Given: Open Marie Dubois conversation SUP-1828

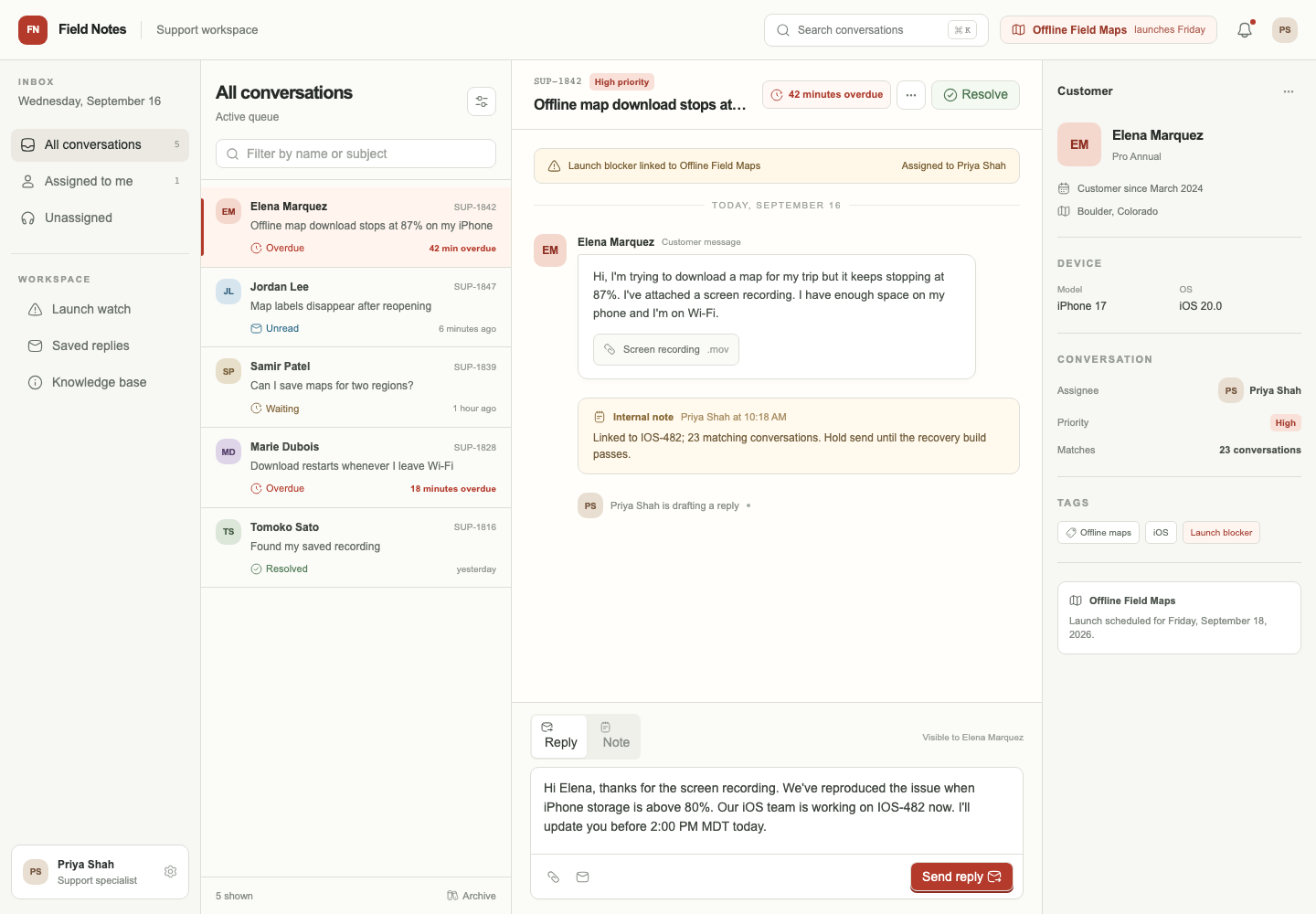Looking at the screenshot, I should coord(356,468).
